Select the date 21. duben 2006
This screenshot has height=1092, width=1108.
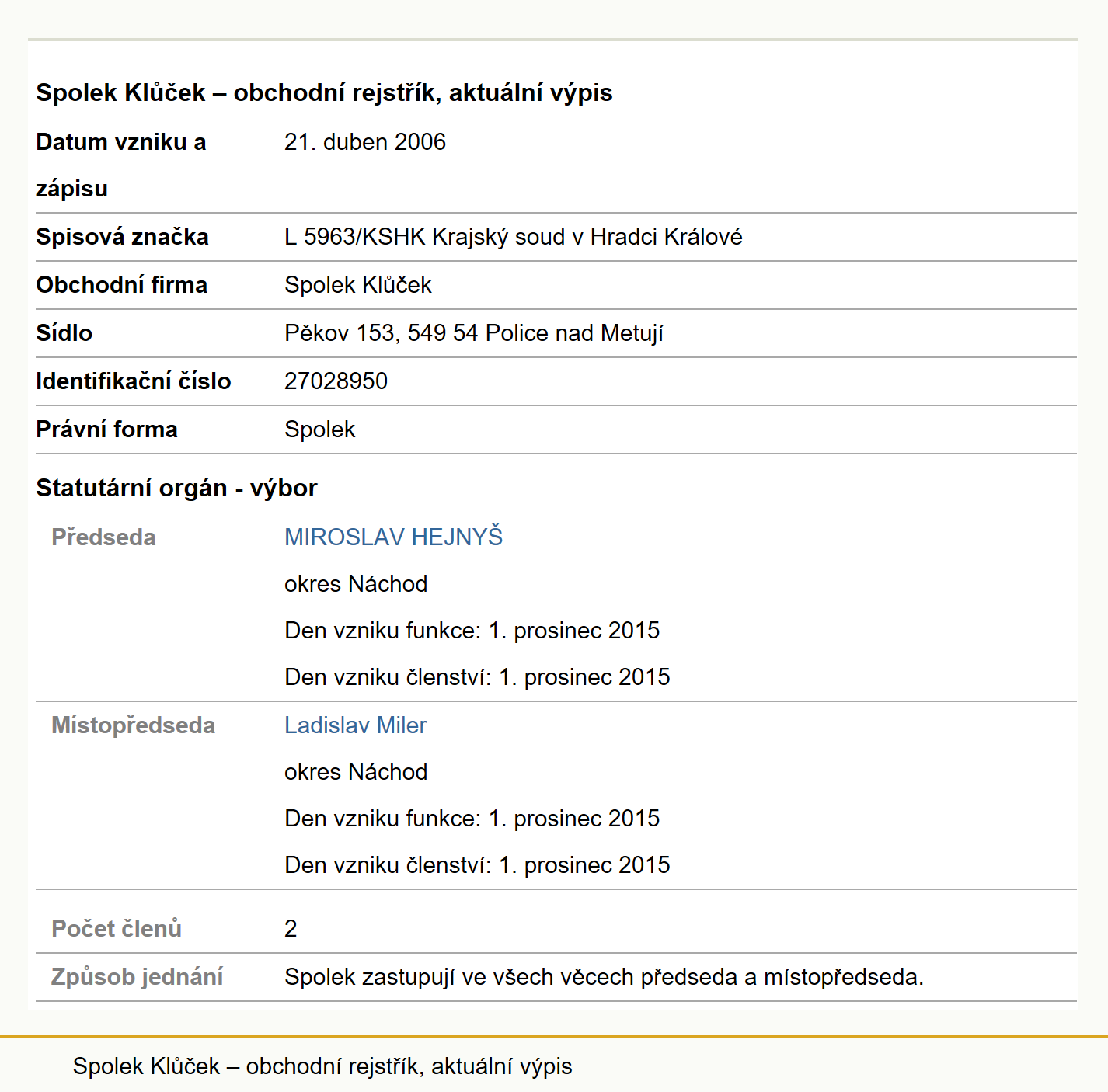click(x=364, y=142)
